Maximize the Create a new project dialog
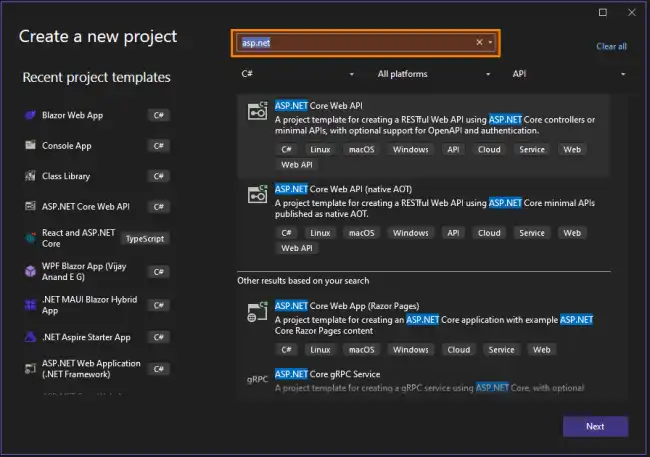 [603, 12]
